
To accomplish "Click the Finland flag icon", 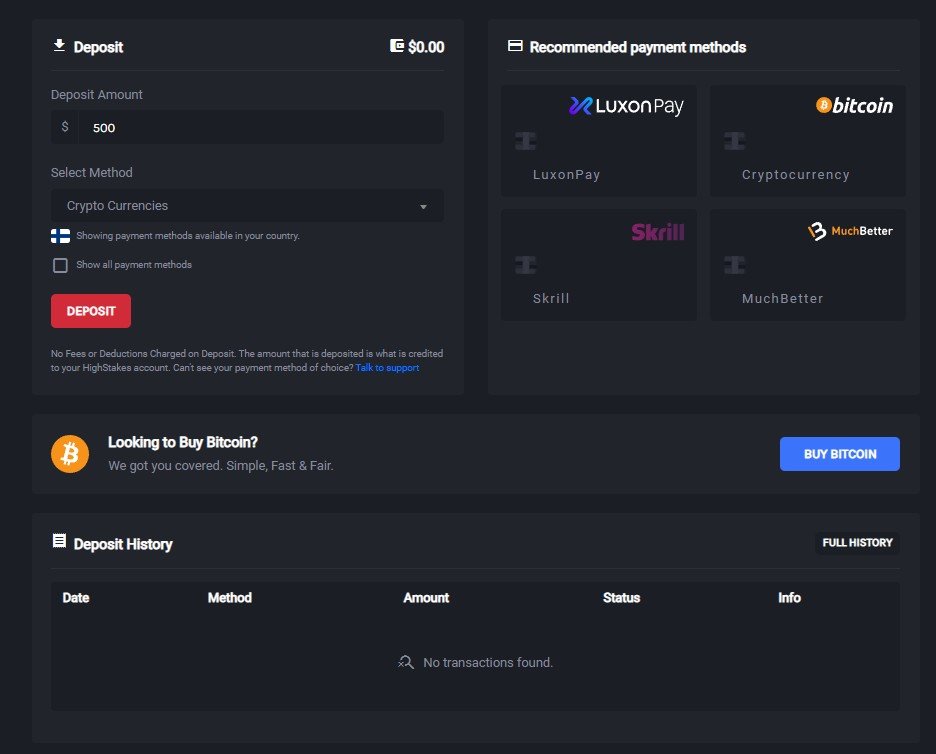I will pos(60,236).
